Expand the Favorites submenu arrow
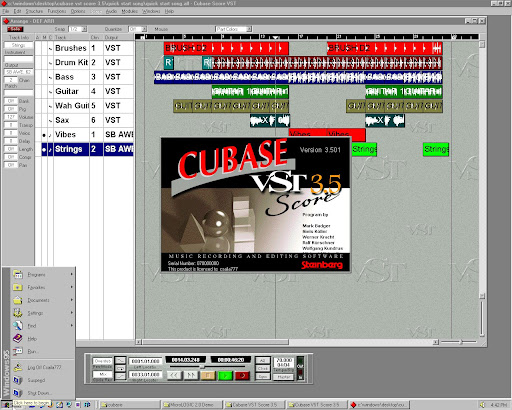Screen dimensions: 512x410 [x=71, y=287]
